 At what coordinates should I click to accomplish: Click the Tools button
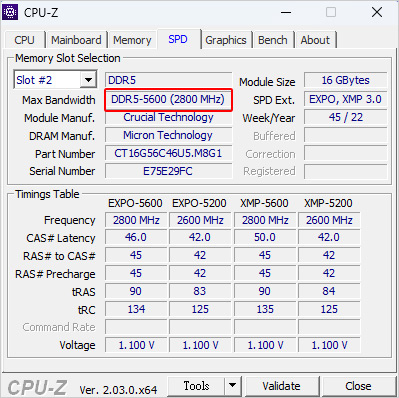196,386
